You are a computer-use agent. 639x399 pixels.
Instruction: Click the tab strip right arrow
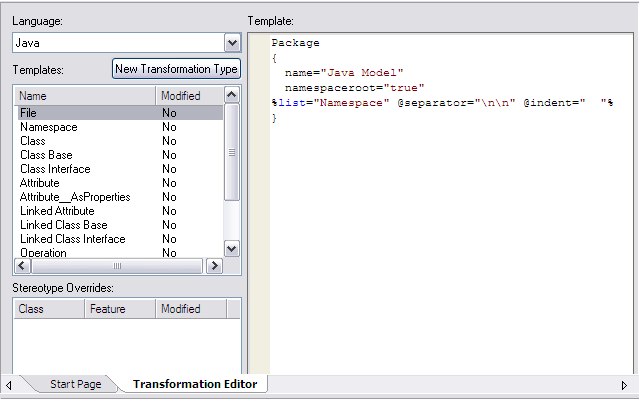(624, 385)
